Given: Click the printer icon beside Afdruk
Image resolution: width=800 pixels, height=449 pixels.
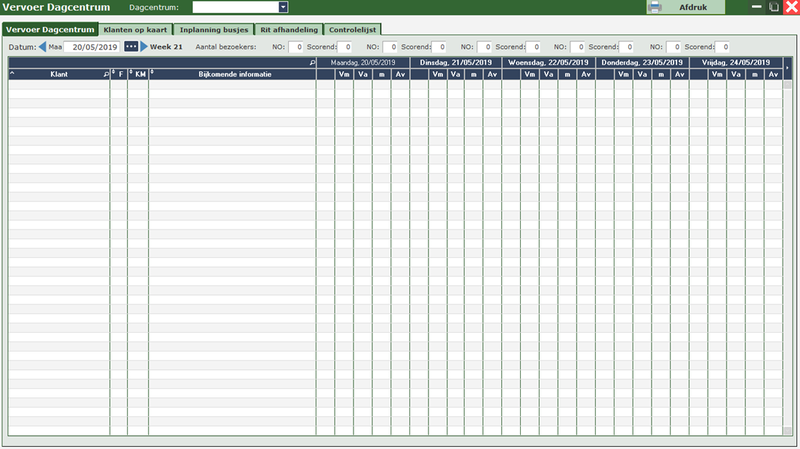Looking at the screenshot, I should [x=655, y=7].
